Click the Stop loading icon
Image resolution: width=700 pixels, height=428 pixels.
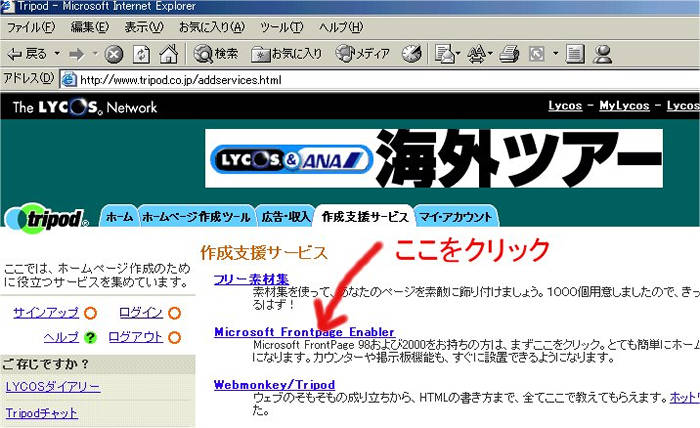click(113, 54)
